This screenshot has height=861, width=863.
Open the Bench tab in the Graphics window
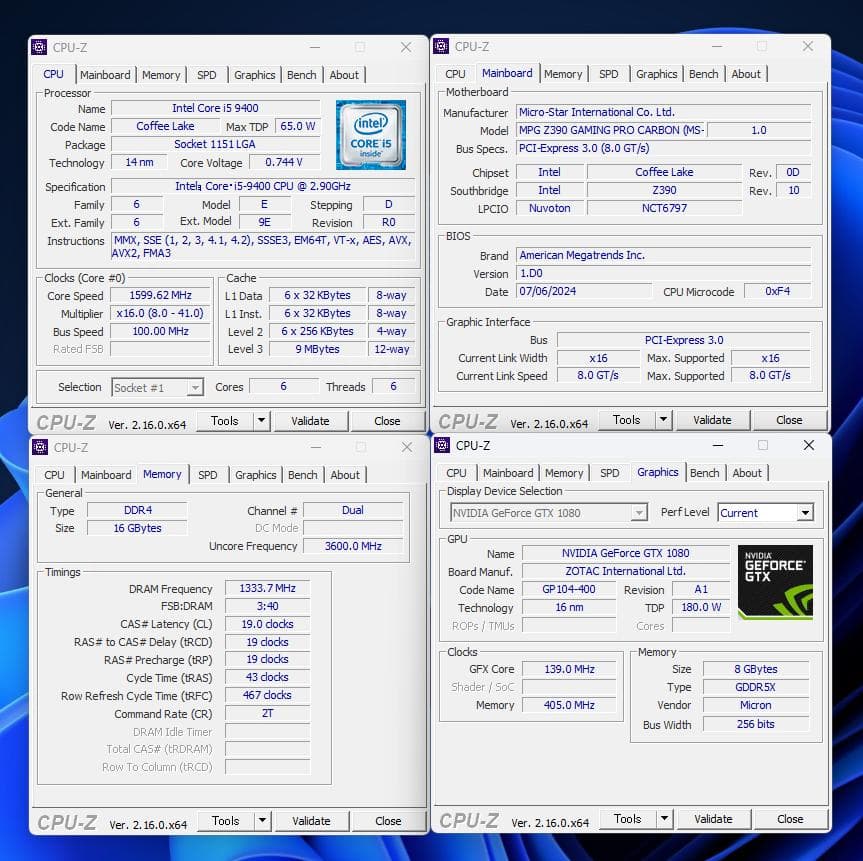point(704,473)
